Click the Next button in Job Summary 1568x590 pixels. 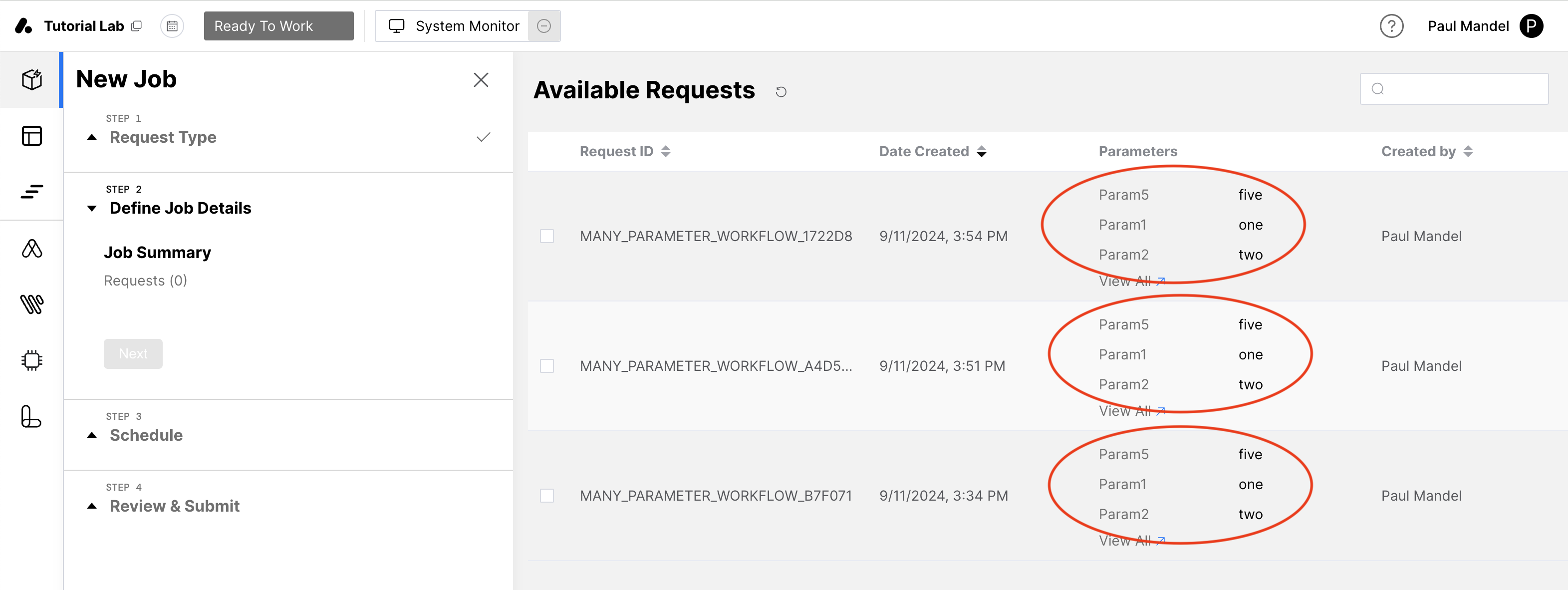(x=133, y=354)
